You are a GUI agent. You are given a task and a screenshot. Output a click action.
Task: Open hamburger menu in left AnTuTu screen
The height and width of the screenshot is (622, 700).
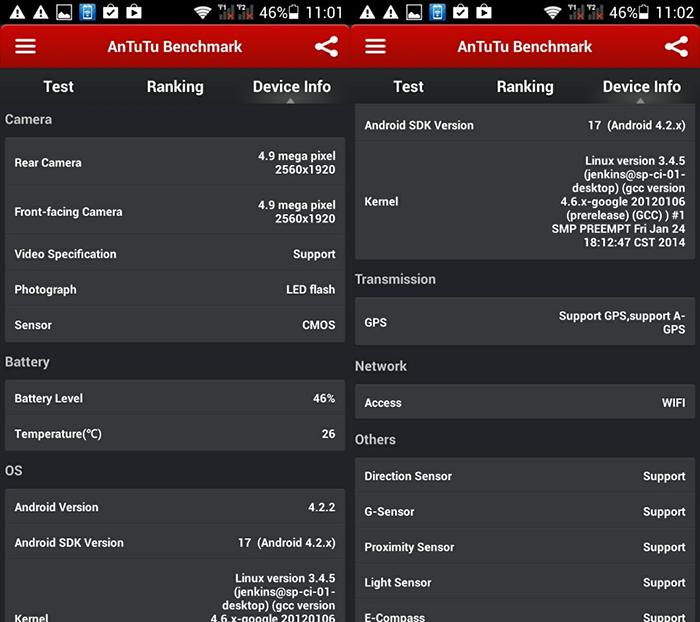pyautogui.click(x=25, y=46)
